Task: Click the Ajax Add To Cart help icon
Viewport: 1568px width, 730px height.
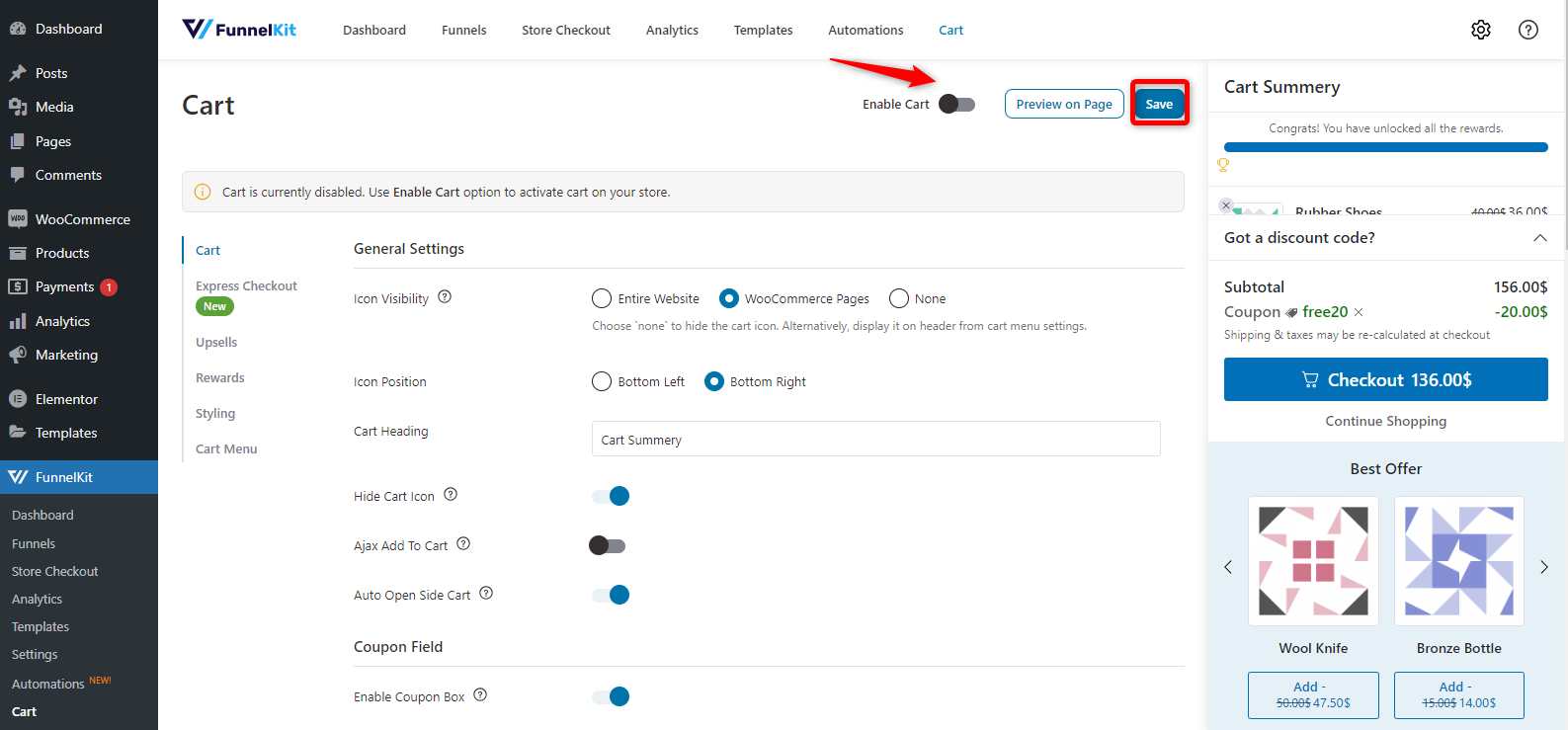Action: (463, 543)
